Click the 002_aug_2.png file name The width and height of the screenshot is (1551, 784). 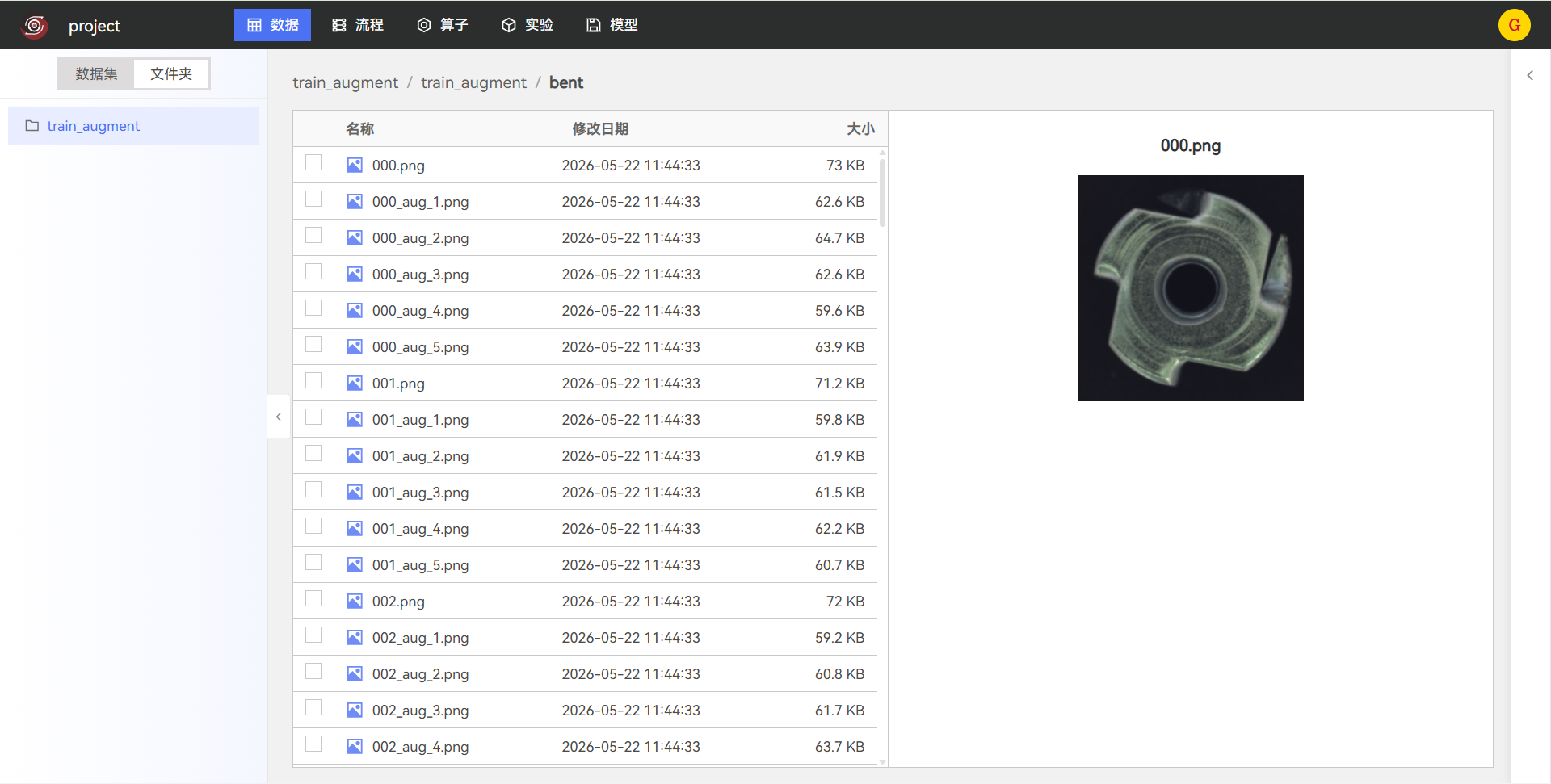coord(420,674)
